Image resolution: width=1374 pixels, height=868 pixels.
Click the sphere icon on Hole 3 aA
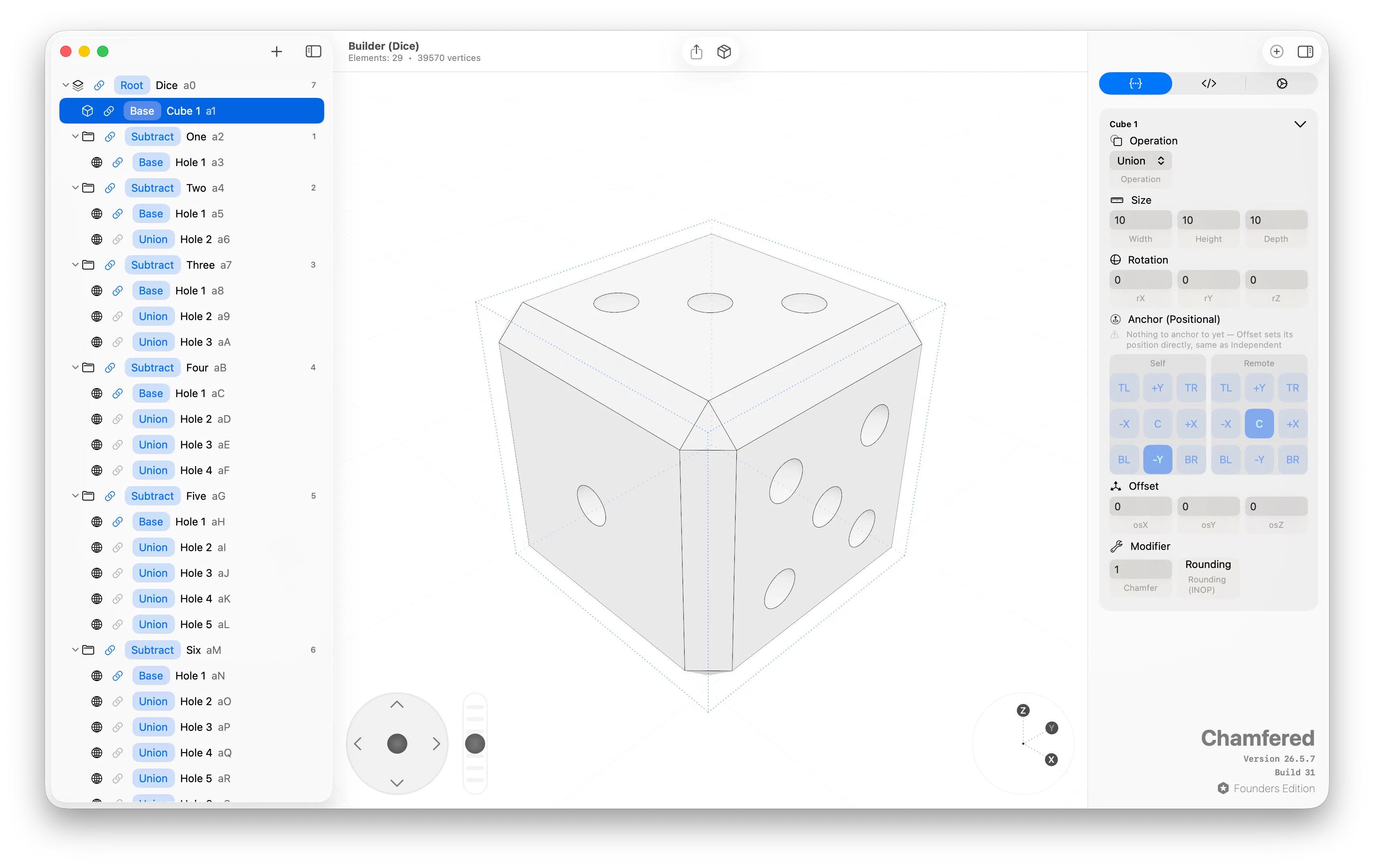pos(97,342)
